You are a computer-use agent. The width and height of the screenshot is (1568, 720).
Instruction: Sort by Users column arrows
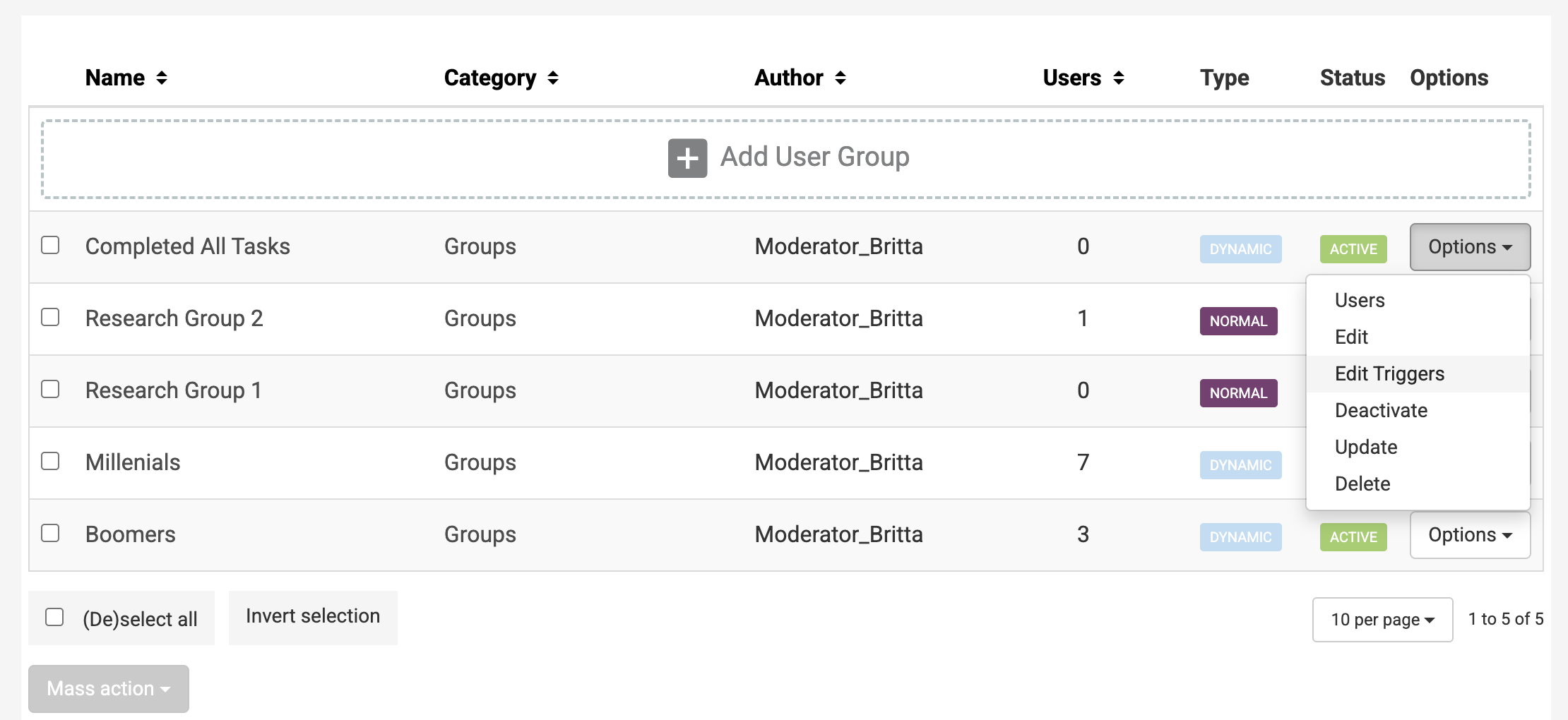1118,78
